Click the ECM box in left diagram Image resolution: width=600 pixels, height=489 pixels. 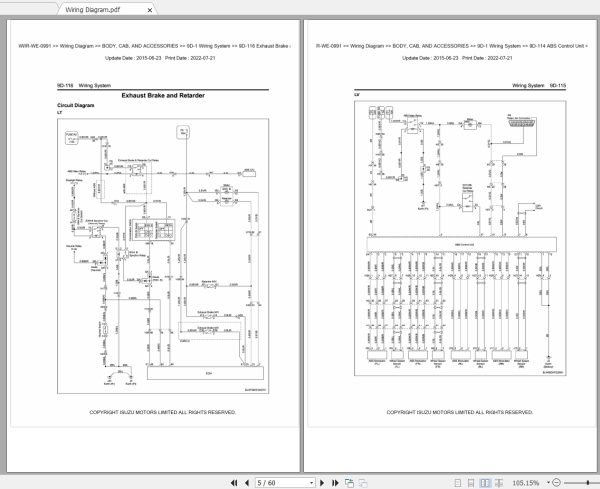(x=205, y=373)
